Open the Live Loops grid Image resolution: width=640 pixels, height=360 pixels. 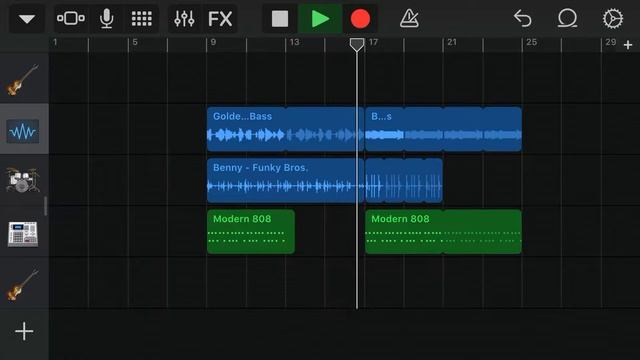(x=142, y=19)
